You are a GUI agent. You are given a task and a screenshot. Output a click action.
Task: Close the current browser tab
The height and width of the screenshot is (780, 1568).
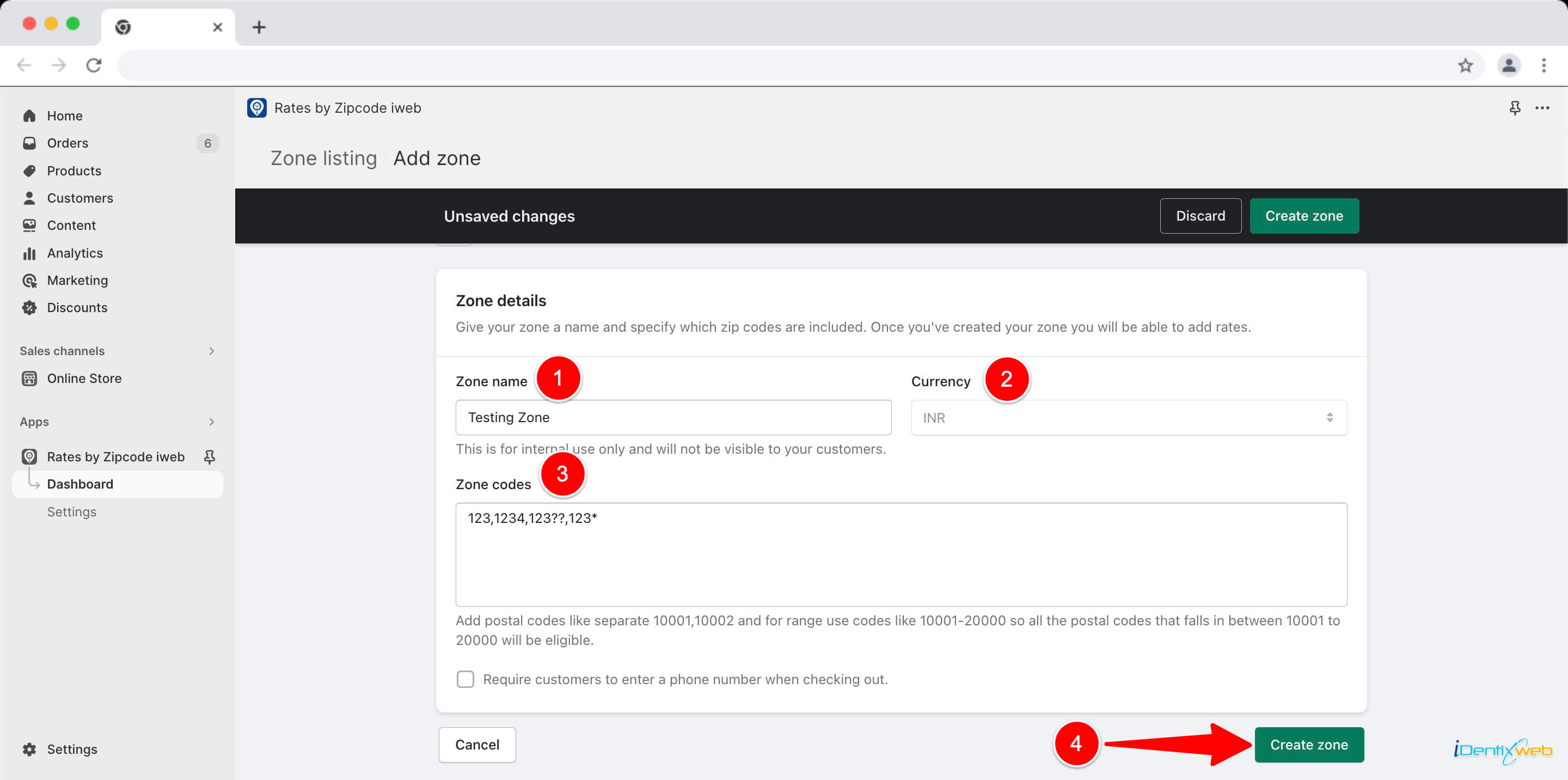coord(217,27)
